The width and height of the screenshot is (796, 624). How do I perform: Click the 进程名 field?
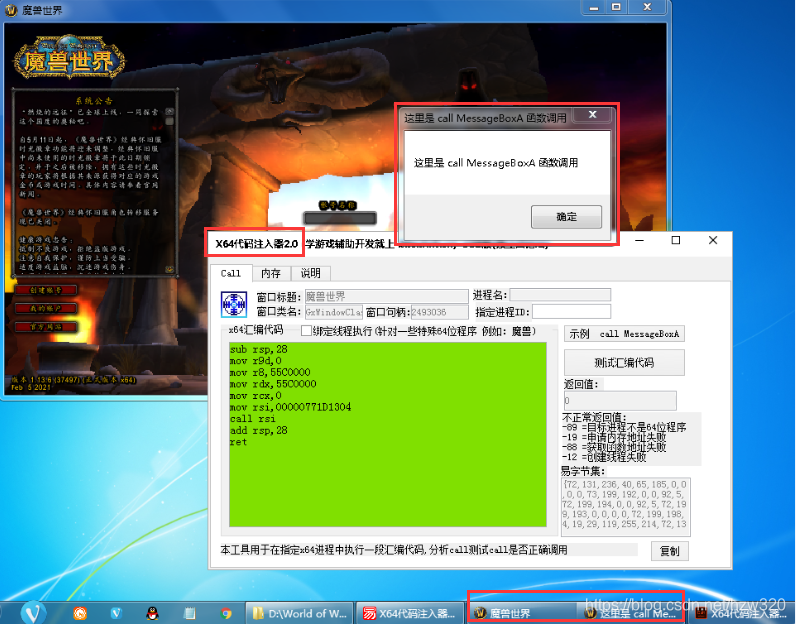560,295
